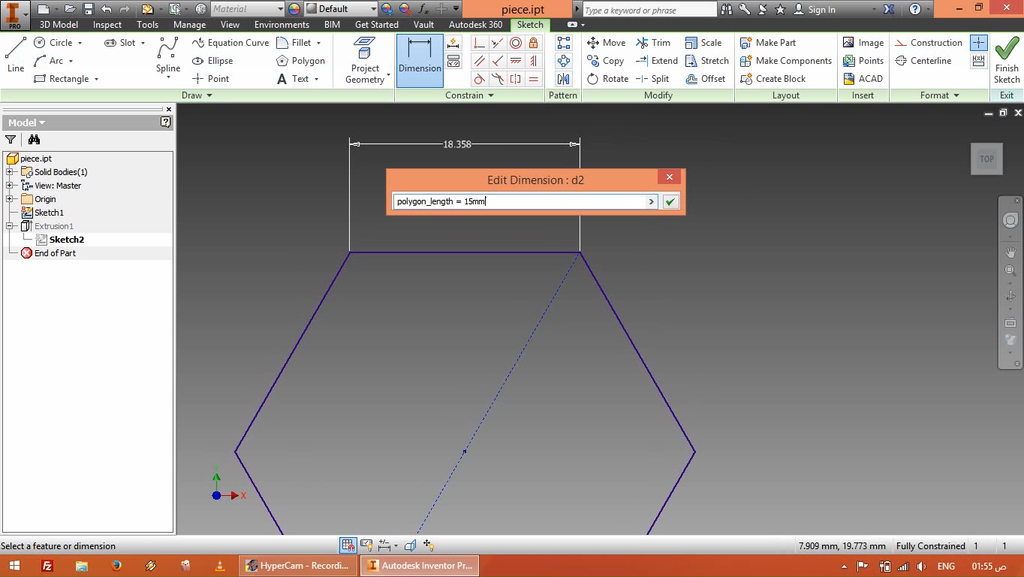Select the Trim tool

coord(653,42)
